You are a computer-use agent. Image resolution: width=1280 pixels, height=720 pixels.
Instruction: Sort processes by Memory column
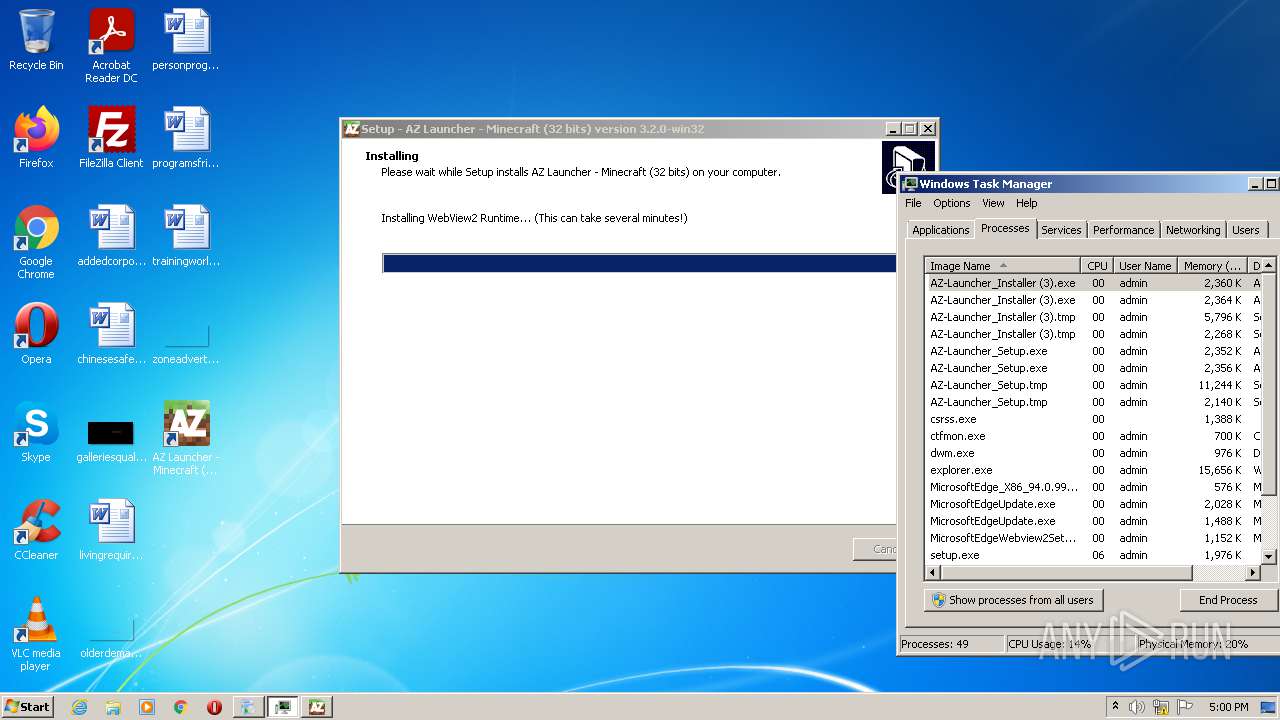1213,266
